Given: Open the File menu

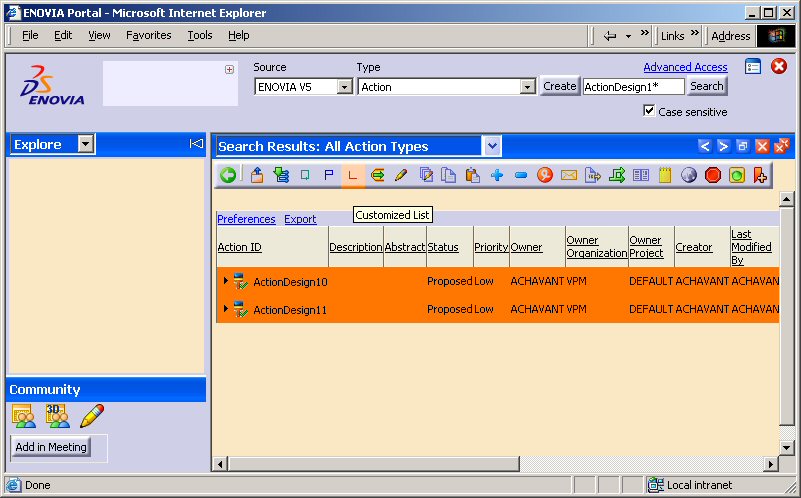Looking at the screenshot, I should (30, 35).
